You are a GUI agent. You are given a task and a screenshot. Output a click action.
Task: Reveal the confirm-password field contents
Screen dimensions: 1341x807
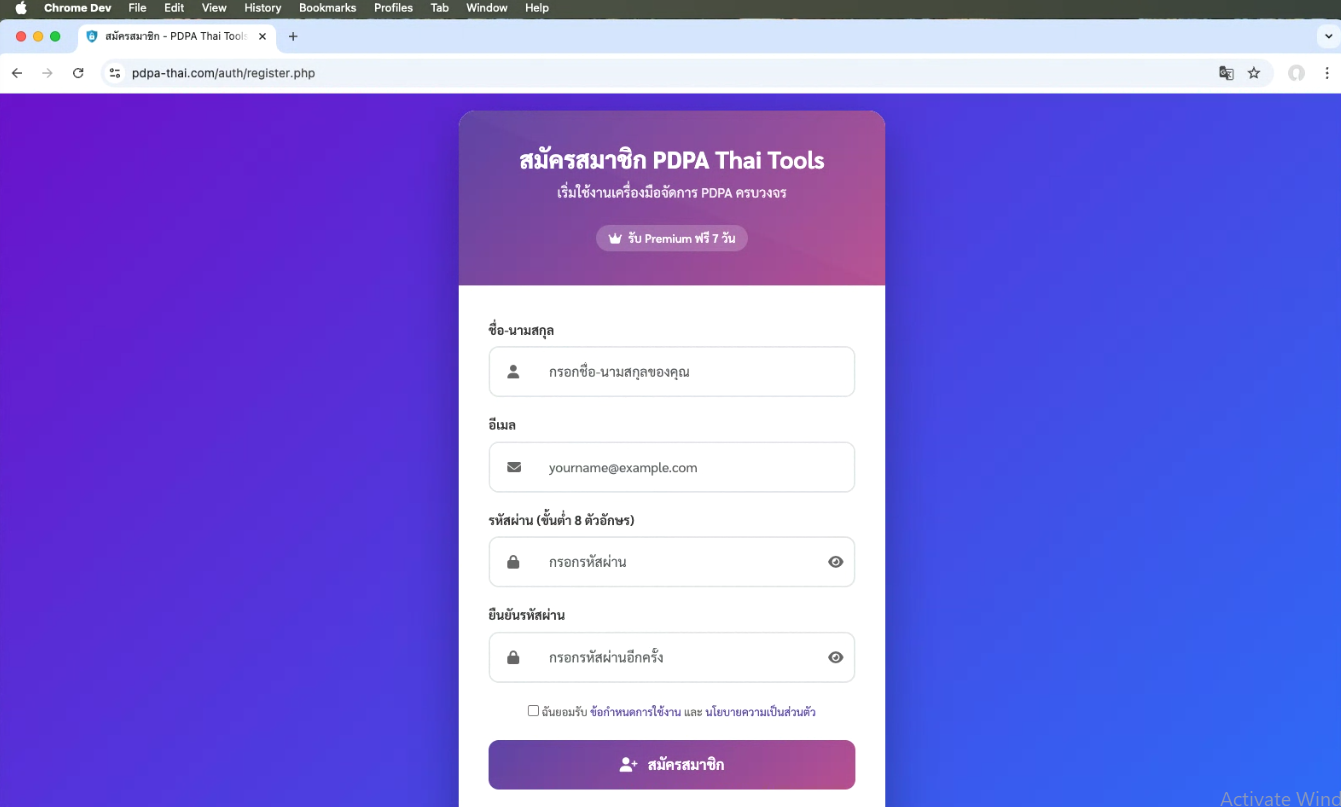coord(836,657)
